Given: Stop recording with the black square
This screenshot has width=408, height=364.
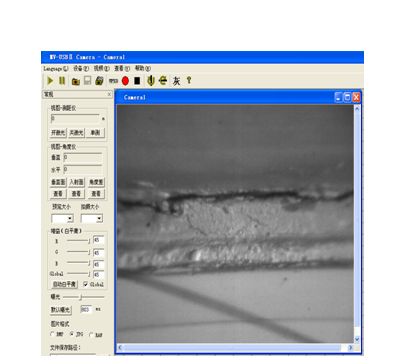Looking at the screenshot, I should [x=137, y=81].
